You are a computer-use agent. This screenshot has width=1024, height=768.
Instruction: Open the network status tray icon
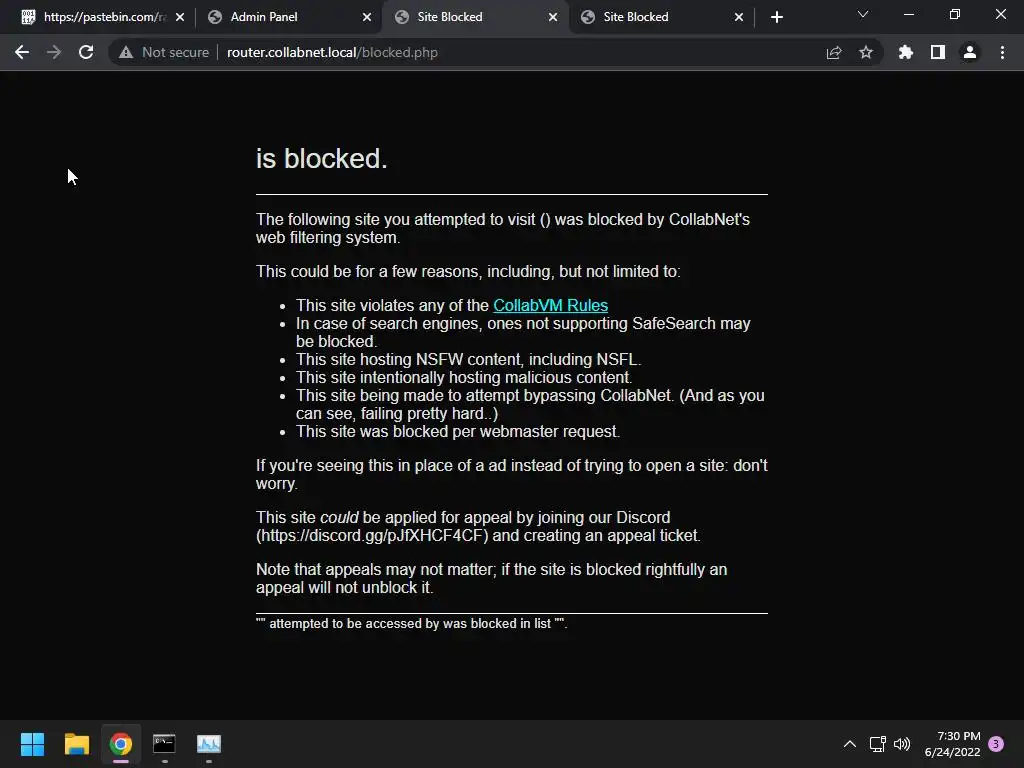pos(878,744)
